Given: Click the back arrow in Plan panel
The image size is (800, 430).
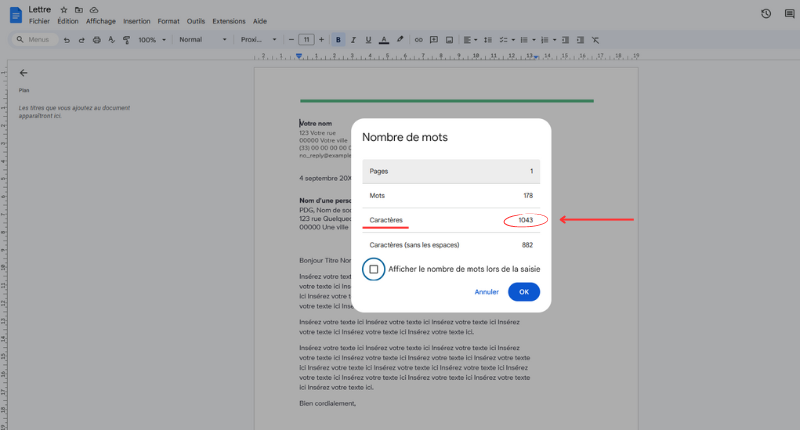Looking at the screenshot, I should tap(23, 72).
